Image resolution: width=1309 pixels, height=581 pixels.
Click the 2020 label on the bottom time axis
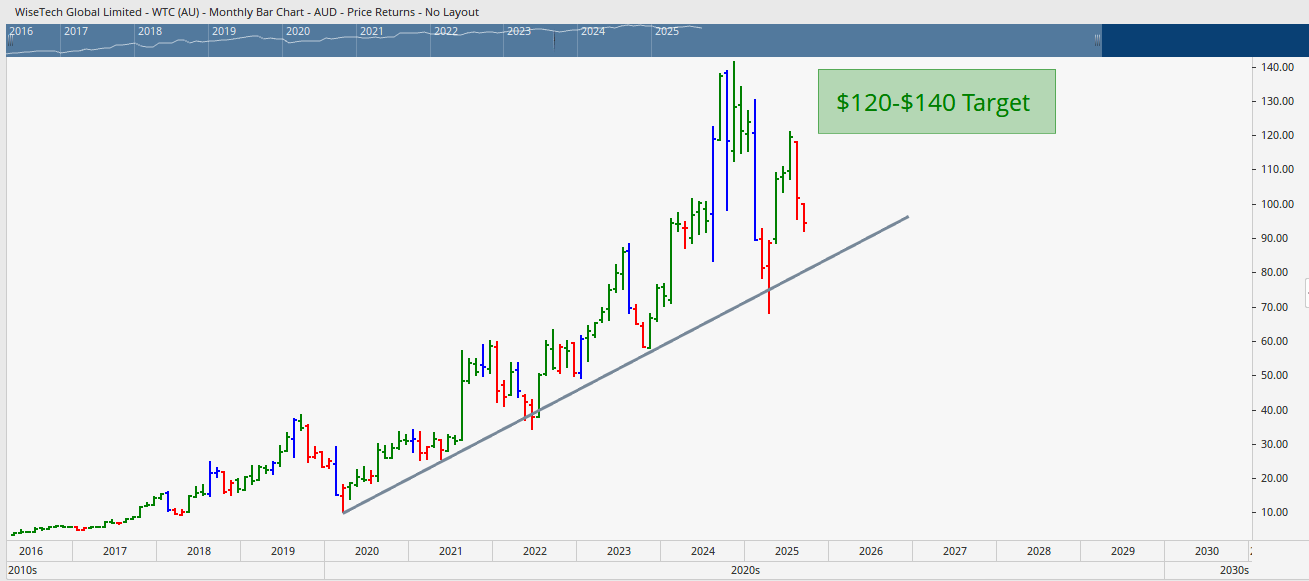[x=367, y=551]
